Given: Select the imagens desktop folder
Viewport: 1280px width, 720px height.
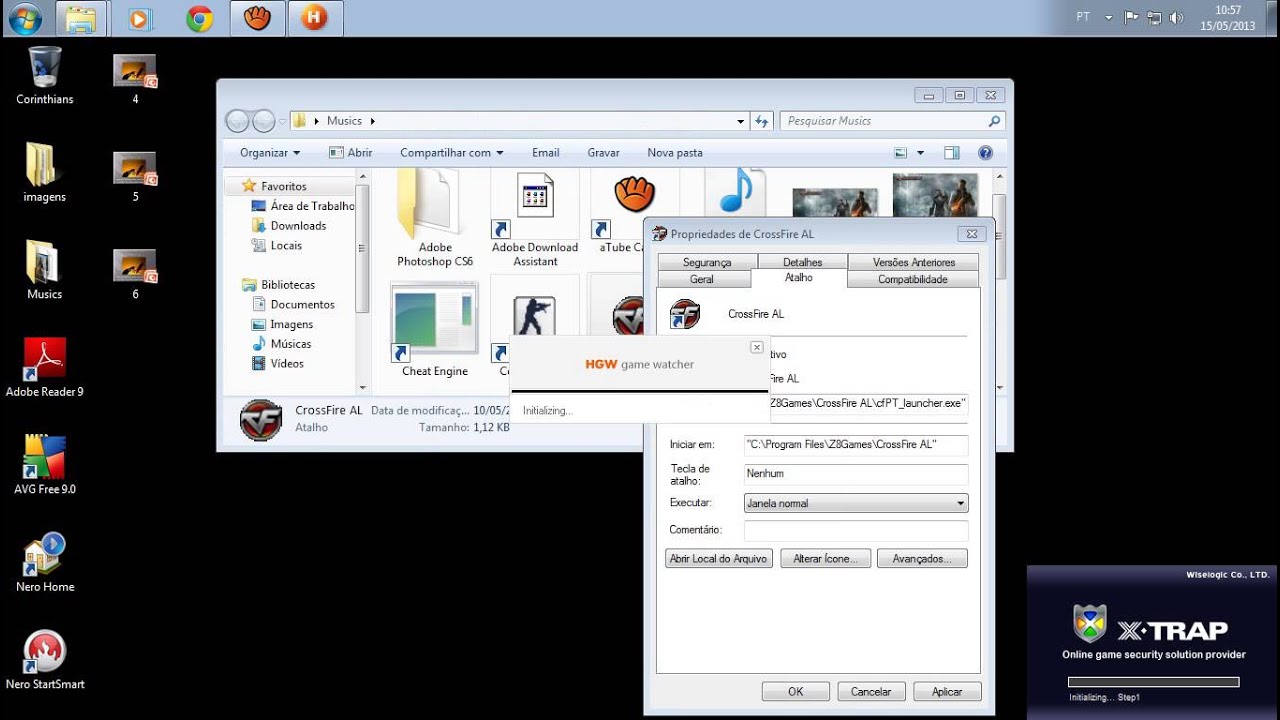Looking at the screenshot, I should click(44, 173).
